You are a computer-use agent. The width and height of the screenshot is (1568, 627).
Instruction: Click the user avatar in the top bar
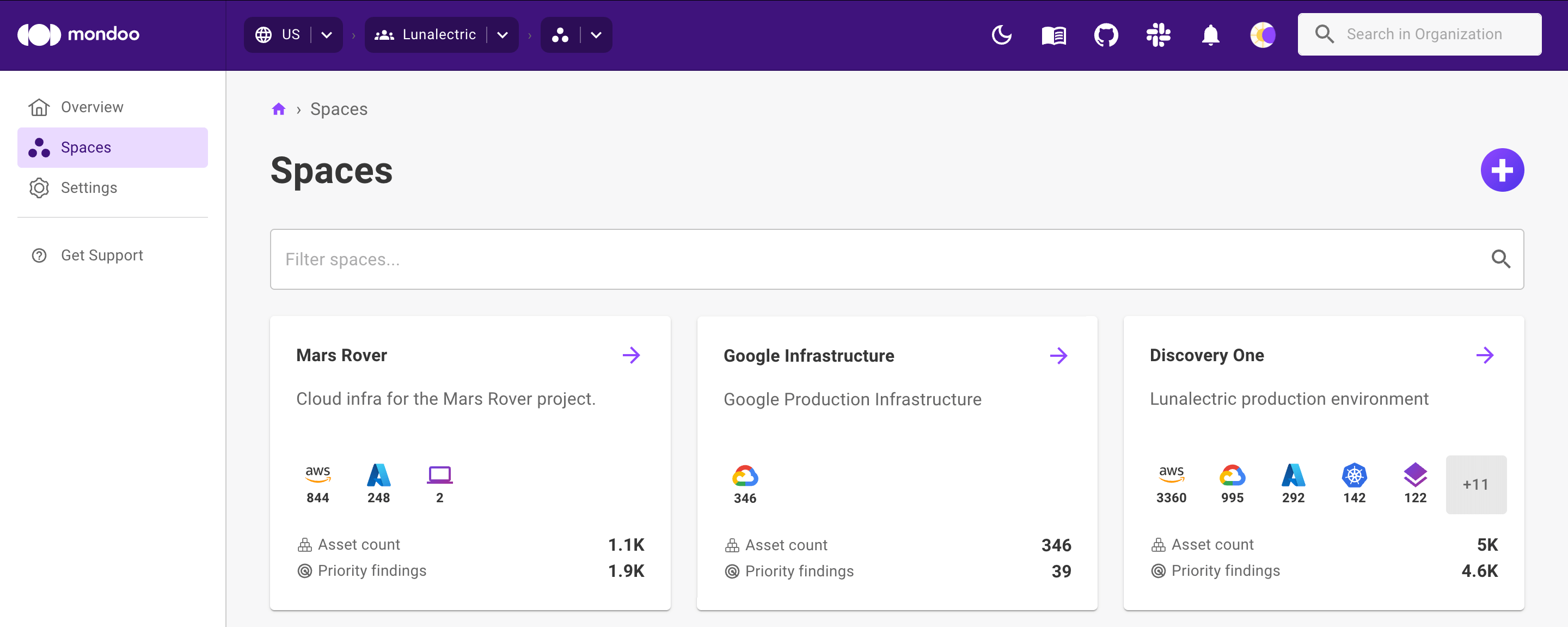[x=1262, y=35]
